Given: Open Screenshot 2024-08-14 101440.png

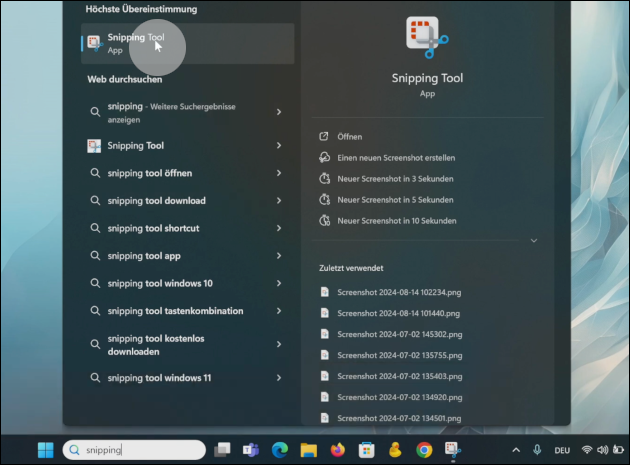Looking at the screenshot, I should click(x=399, y=313).
